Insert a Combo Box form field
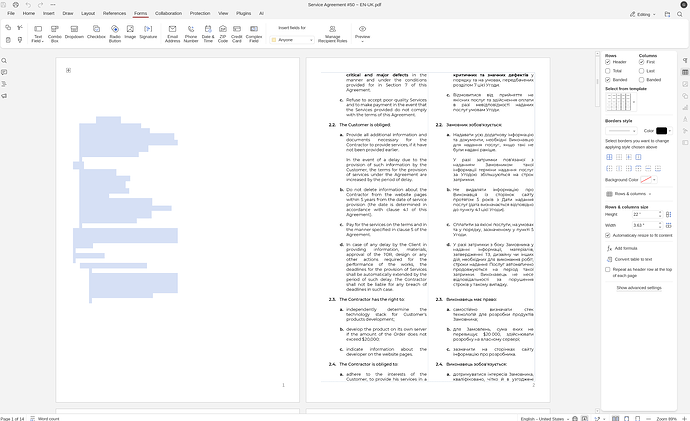The height and width of the screenshot is (421, 690). [55, 39]
